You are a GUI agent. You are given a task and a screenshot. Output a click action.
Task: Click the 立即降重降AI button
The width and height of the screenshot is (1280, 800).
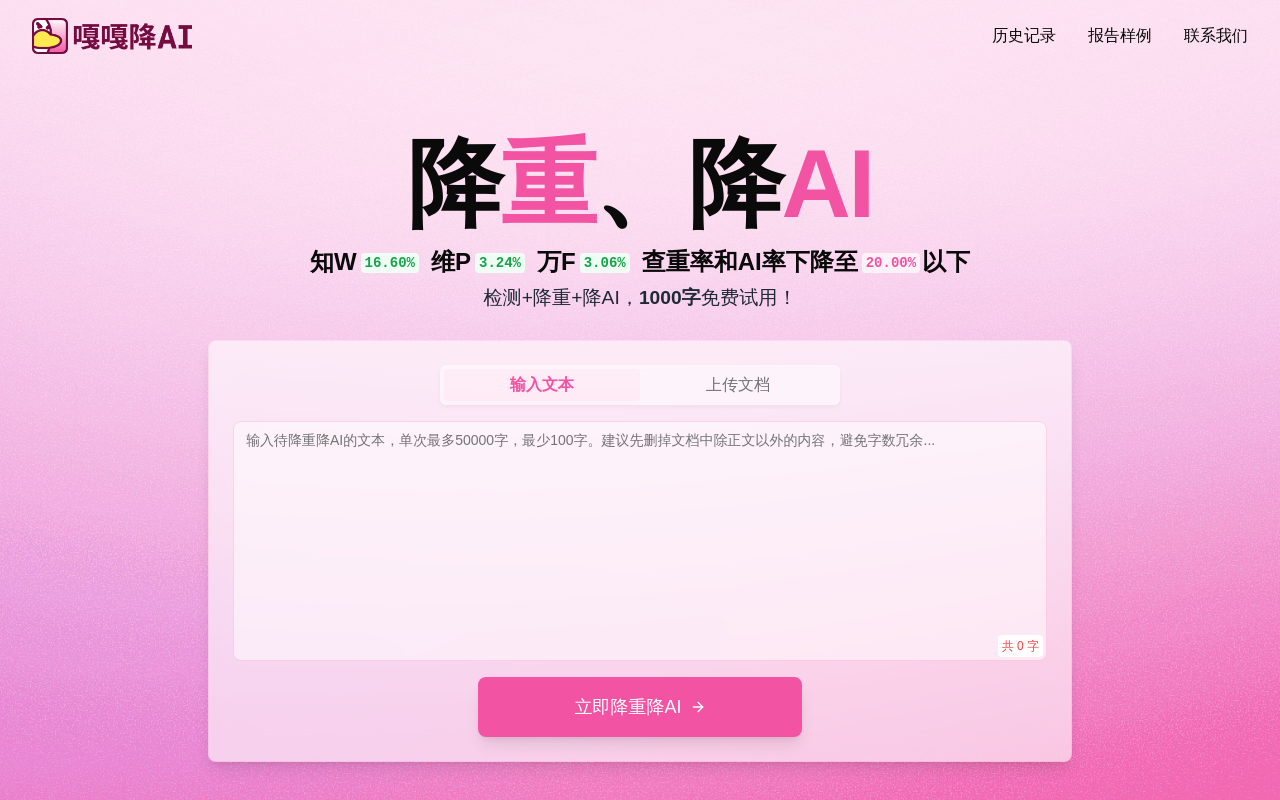640,707
